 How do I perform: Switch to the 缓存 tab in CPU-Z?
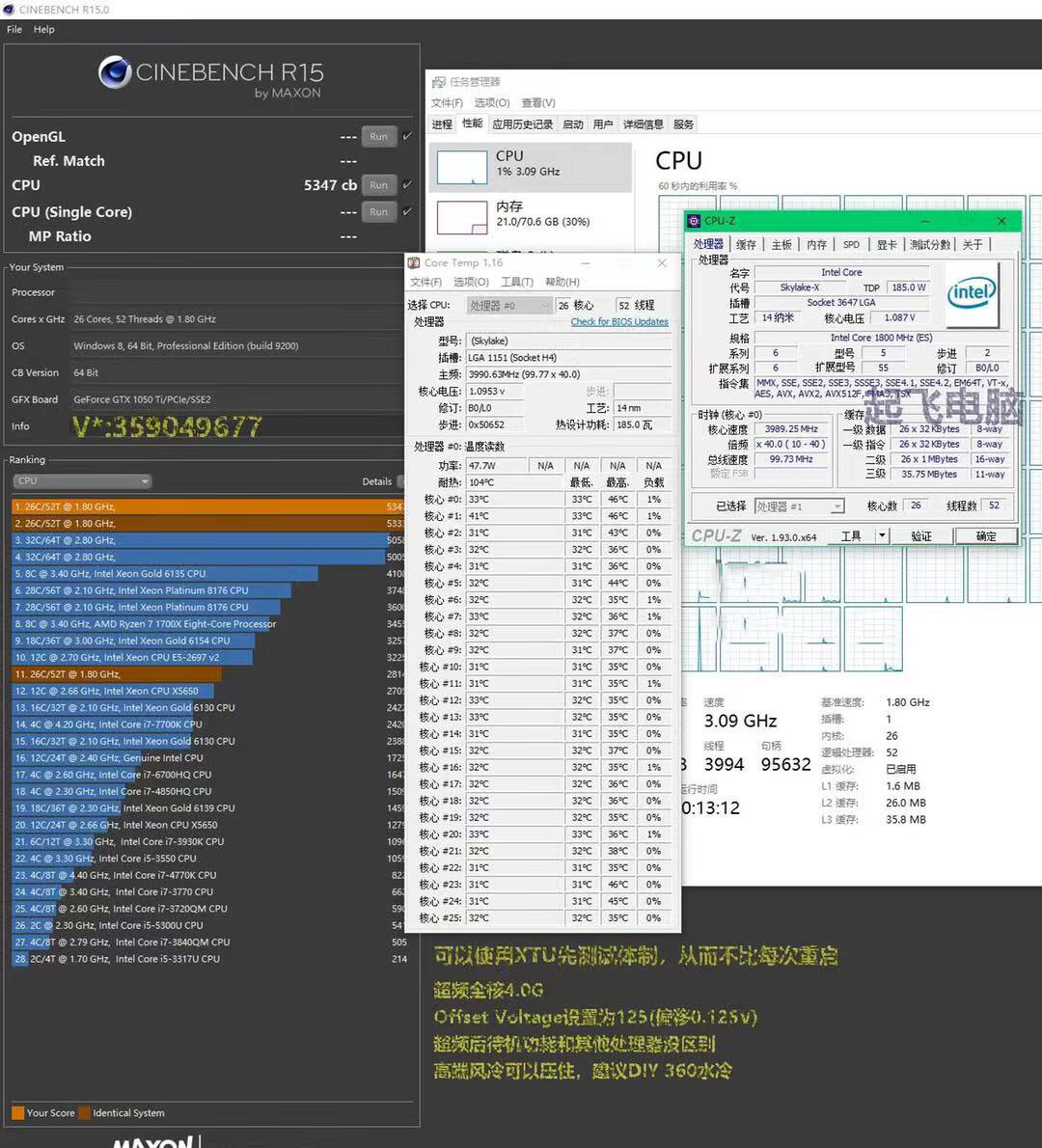[x=746, y=244]
